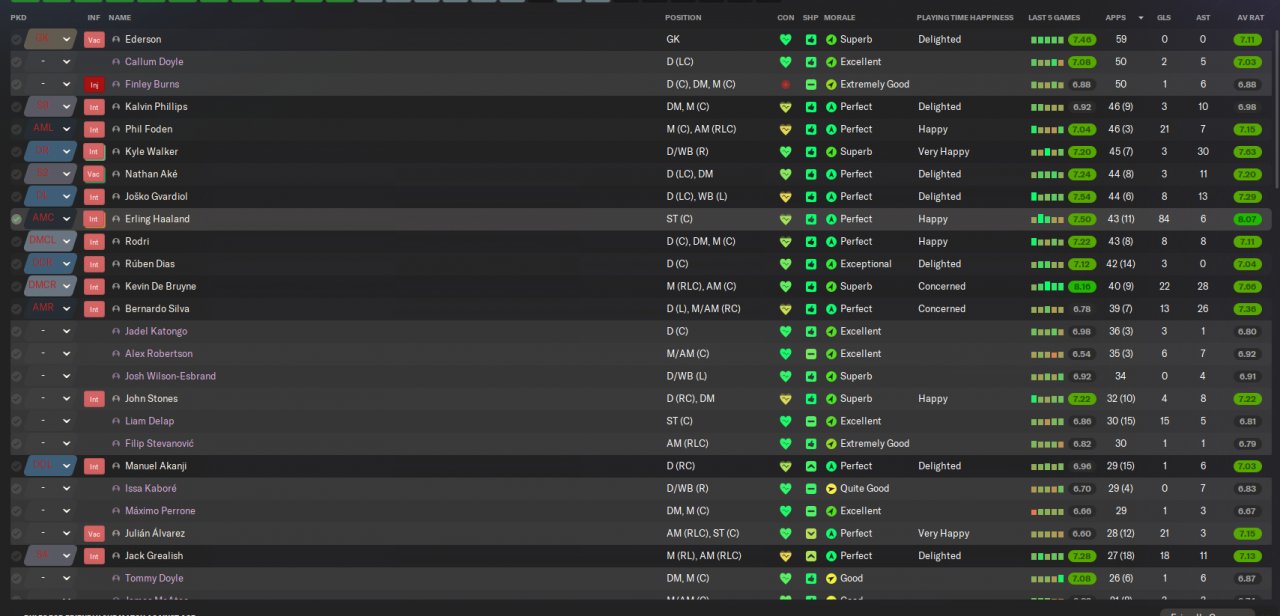
Task: Toggle the picked checkmark for Callum Doyle
Action: [x=16, y=62]
